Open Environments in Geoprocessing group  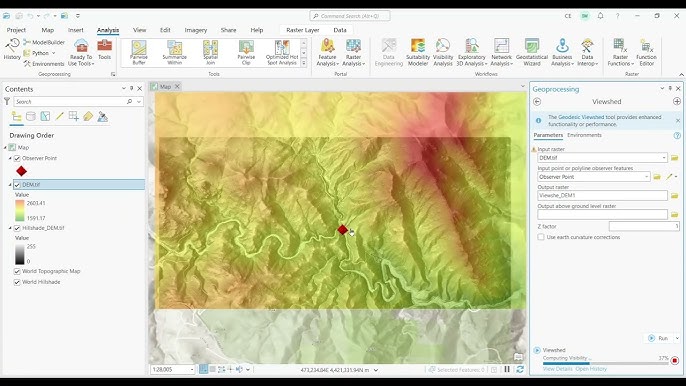(44, 64)
